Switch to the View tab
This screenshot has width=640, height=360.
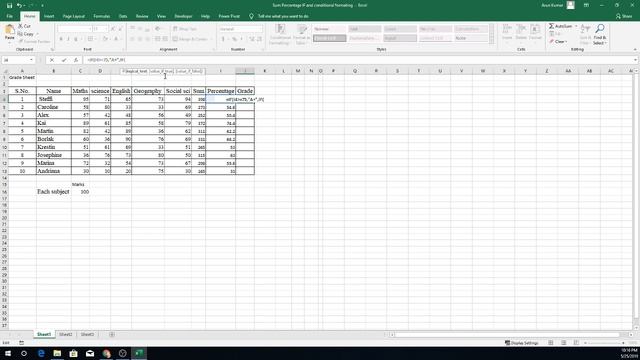pos(162,16)
